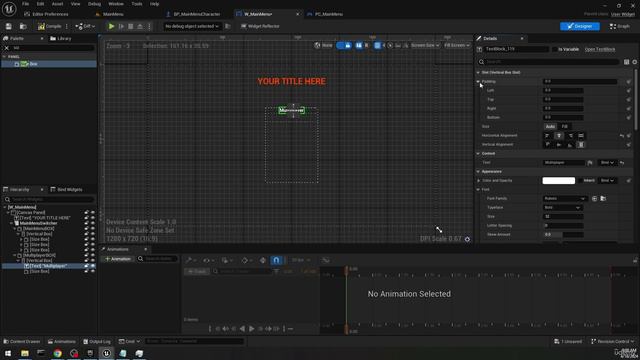640x360 pixels.
Task: Click the stop simulation button
Action: pyautogui.click(x=131, y=26)
